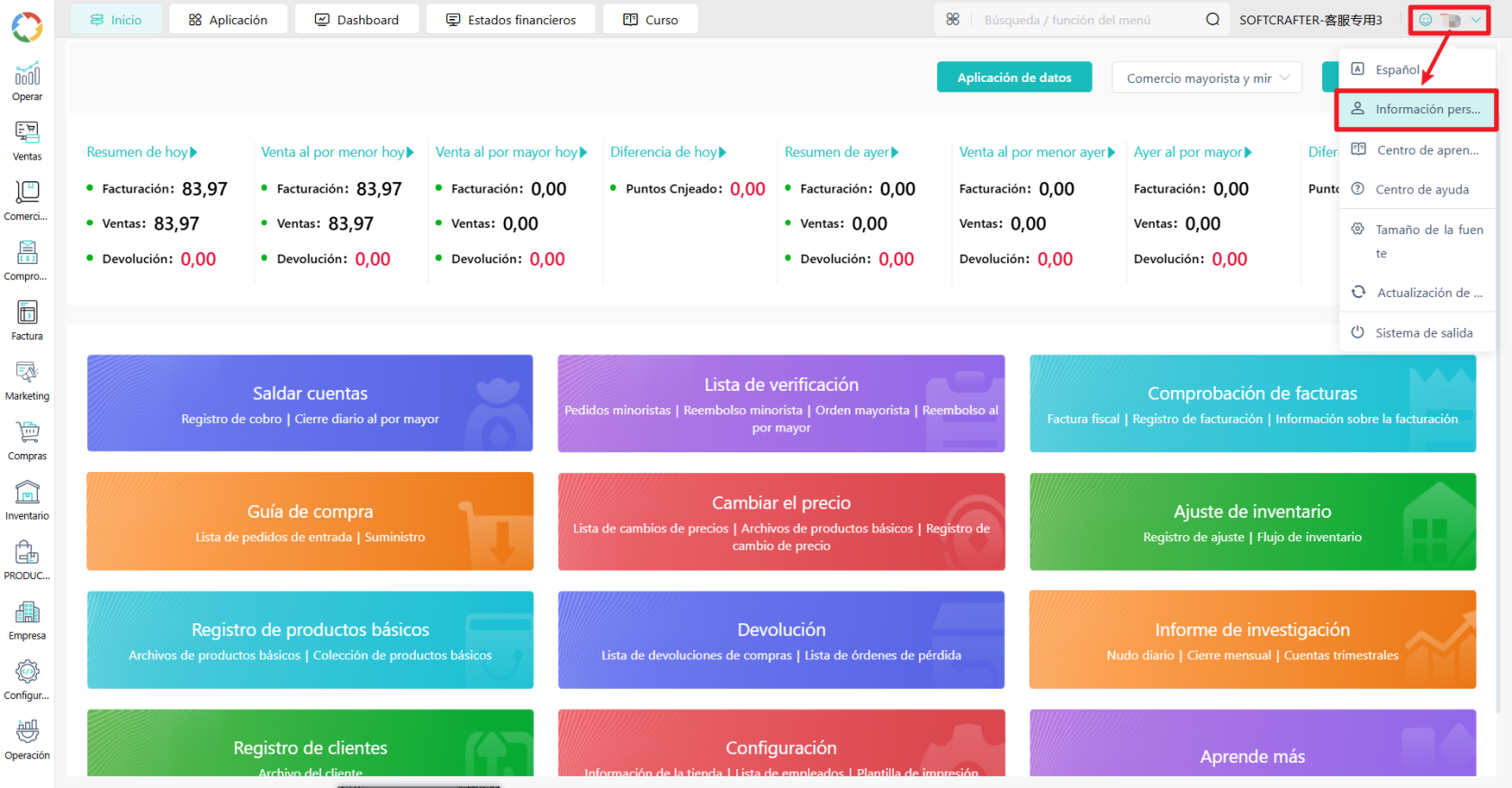Open the Compras cart icon in sidebar
This screenshot has height=788, width=1512.
[x=27, y=441]
